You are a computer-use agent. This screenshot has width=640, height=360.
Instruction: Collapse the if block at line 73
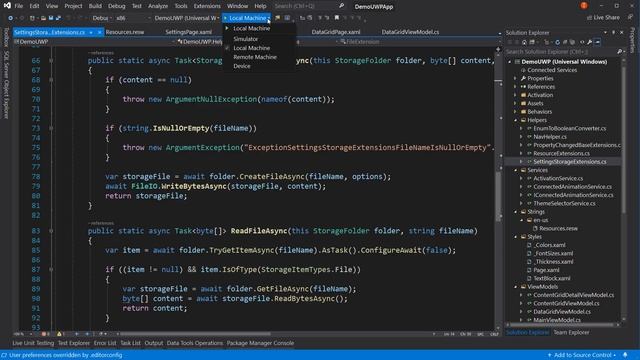pos(51,128)
